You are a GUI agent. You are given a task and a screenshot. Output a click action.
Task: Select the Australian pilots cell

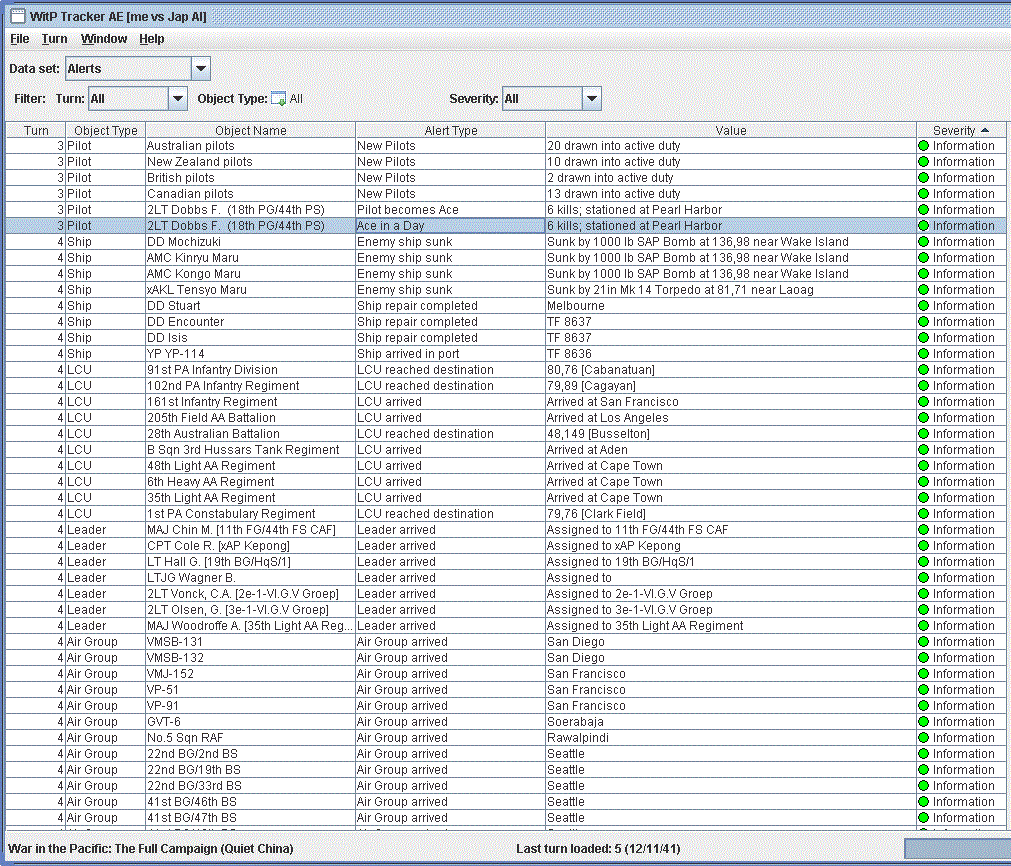[x=250, y=146]
